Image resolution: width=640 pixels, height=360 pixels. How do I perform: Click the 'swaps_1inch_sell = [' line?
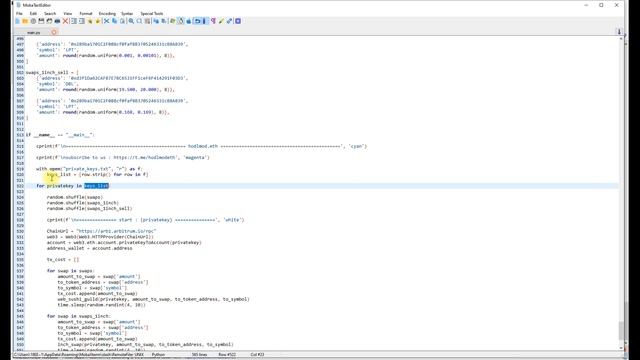[52, 72]
